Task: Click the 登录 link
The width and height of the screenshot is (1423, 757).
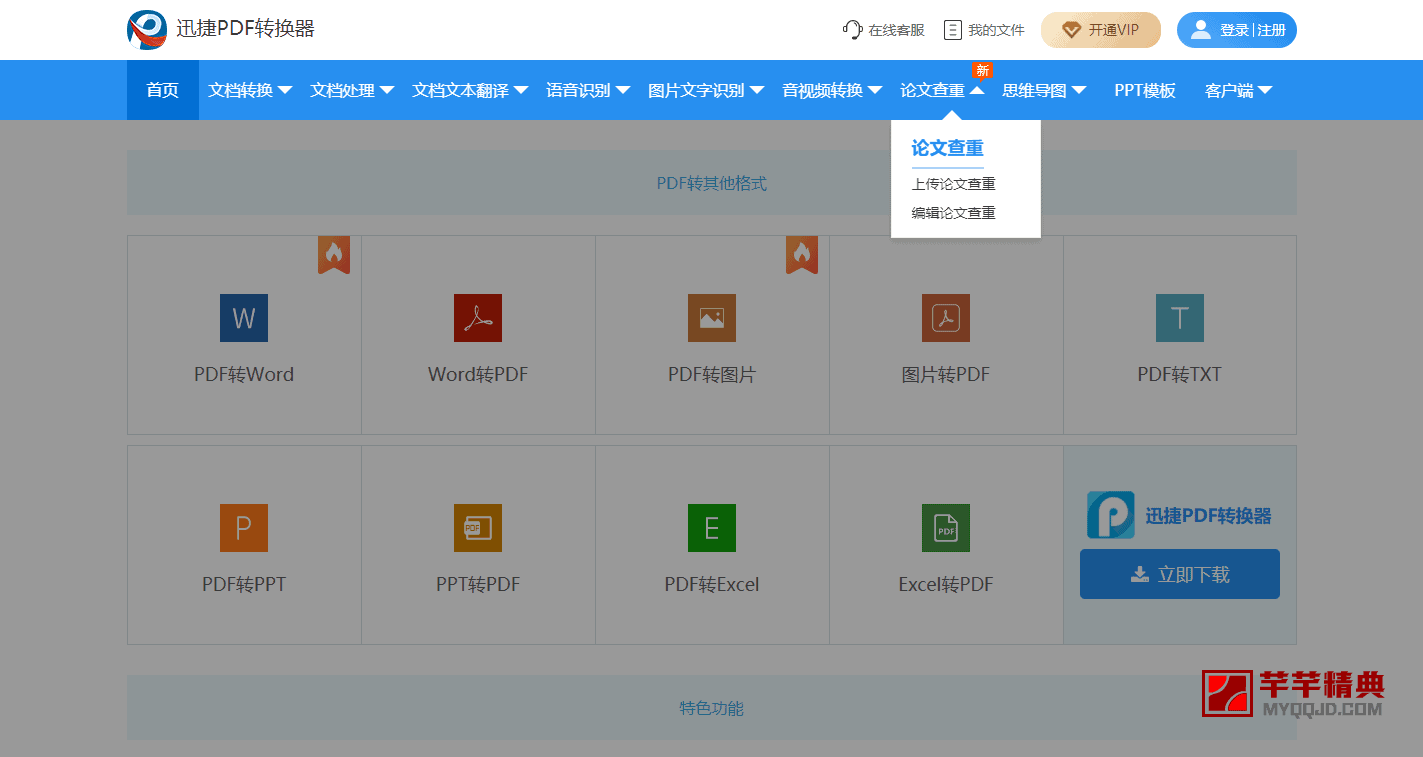Action: pyautogui.click(x=1234, y=30)
